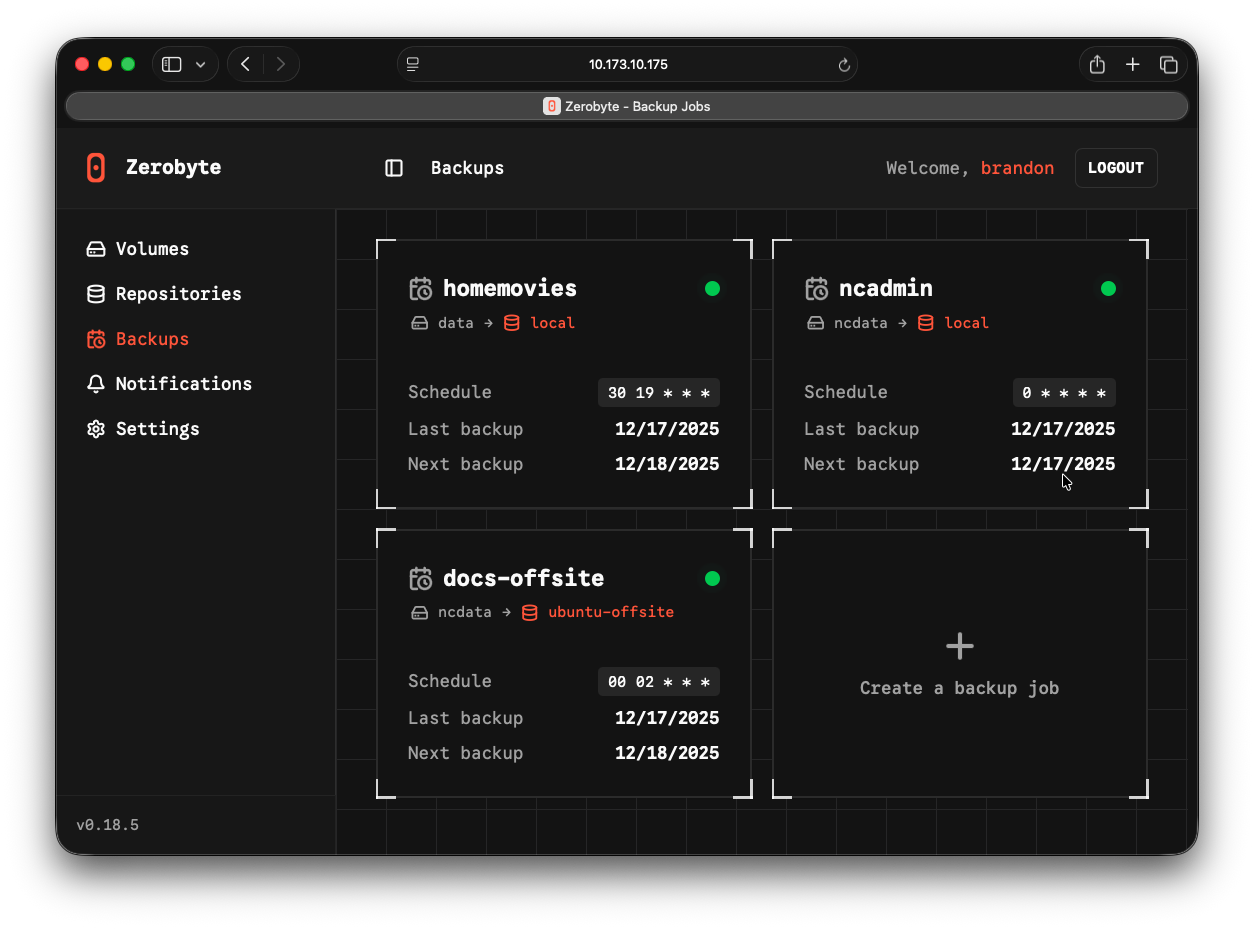Click the address bar showing 10.173.10.175
The width and height of the screenshot is (1254, 929).
pyautogui.click(x=627, y=64)
